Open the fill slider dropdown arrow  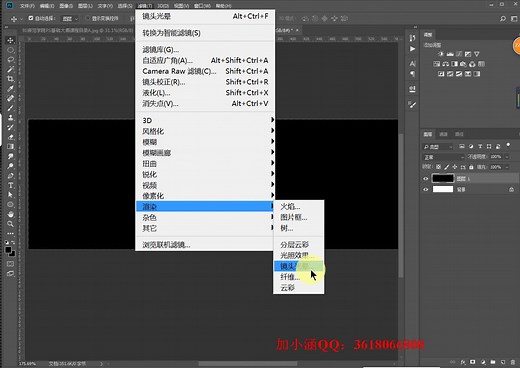[507, 167]
